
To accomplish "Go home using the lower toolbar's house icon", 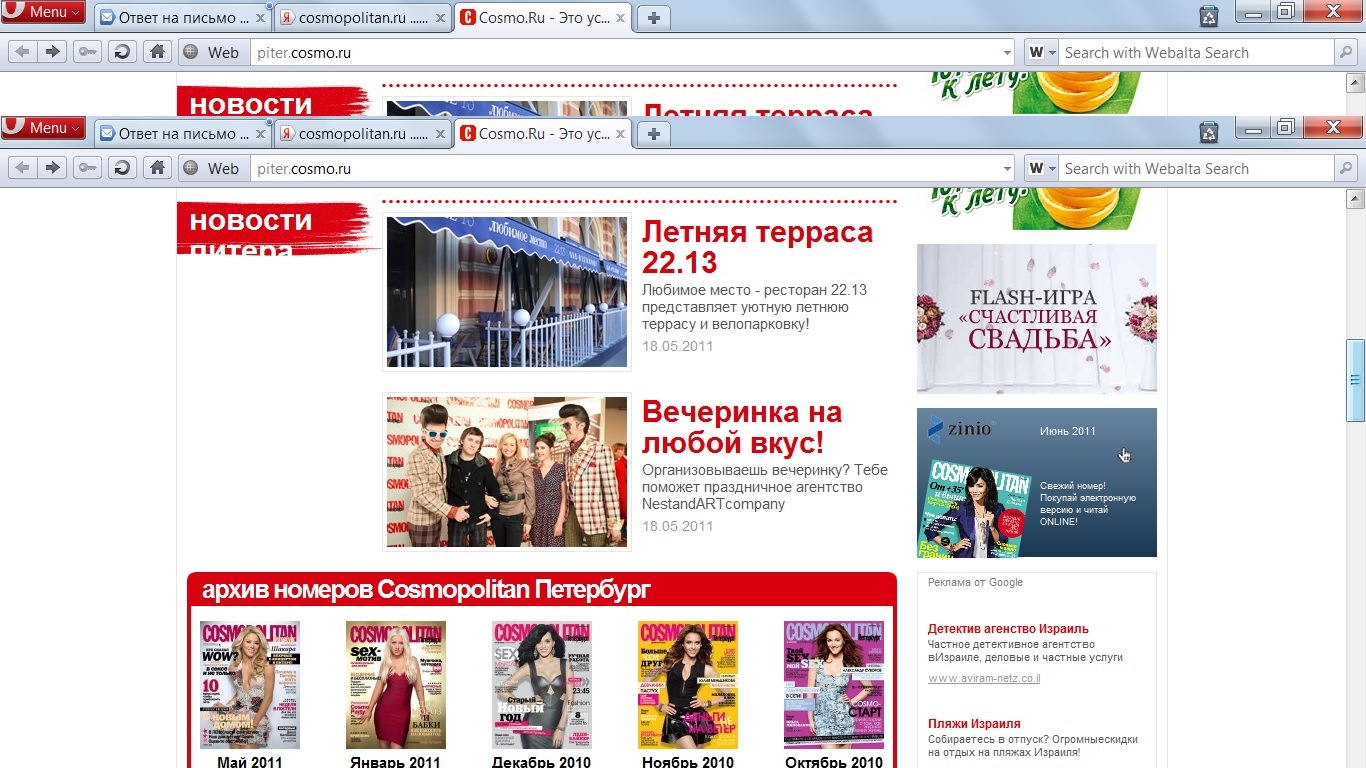I will coord(157,168).
